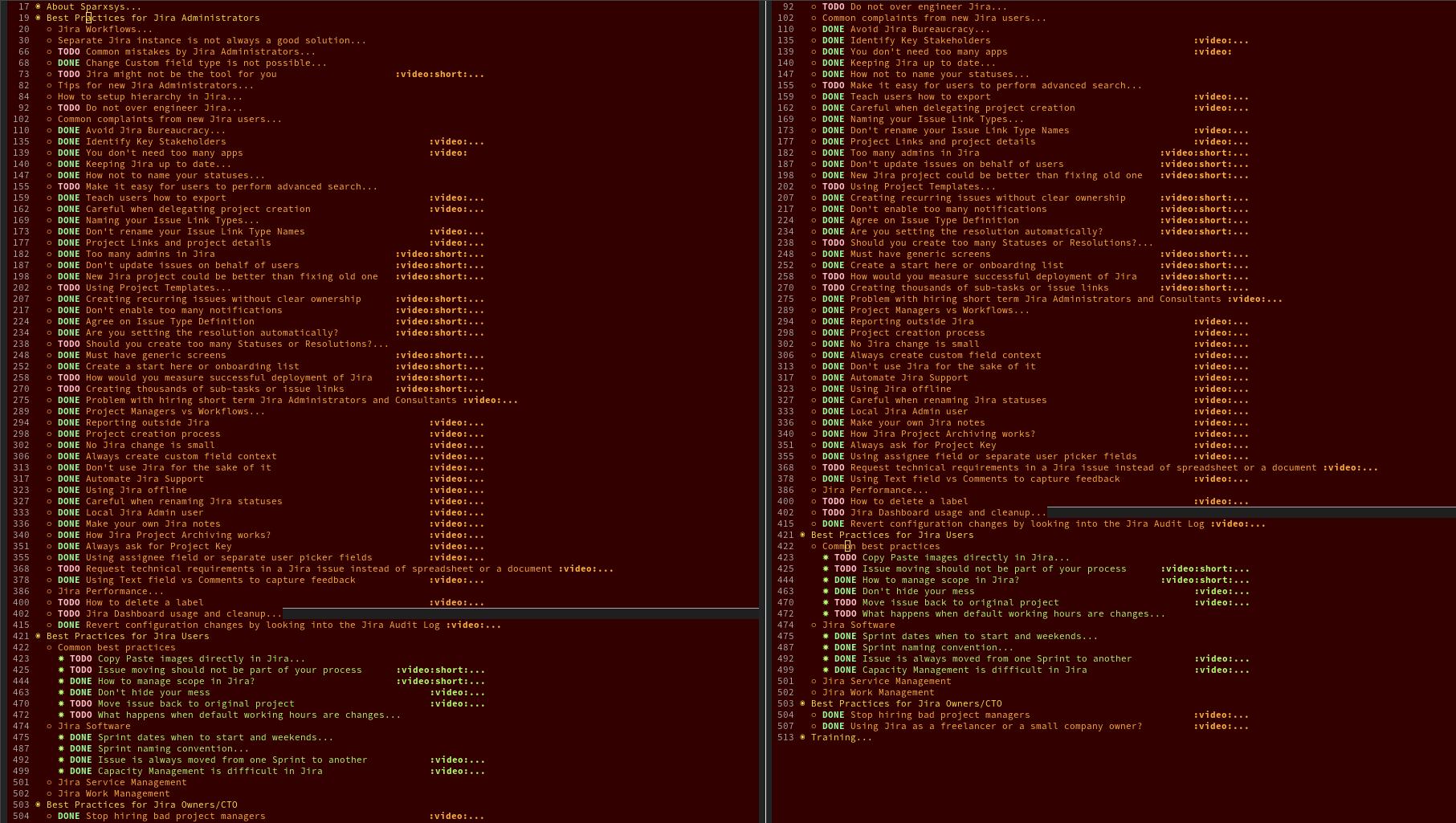Expand Common mistakes by Jira Administrators entry
The width and height of the screenshot is (1456, 823).
pyautogui.click(x=200, y=51)
